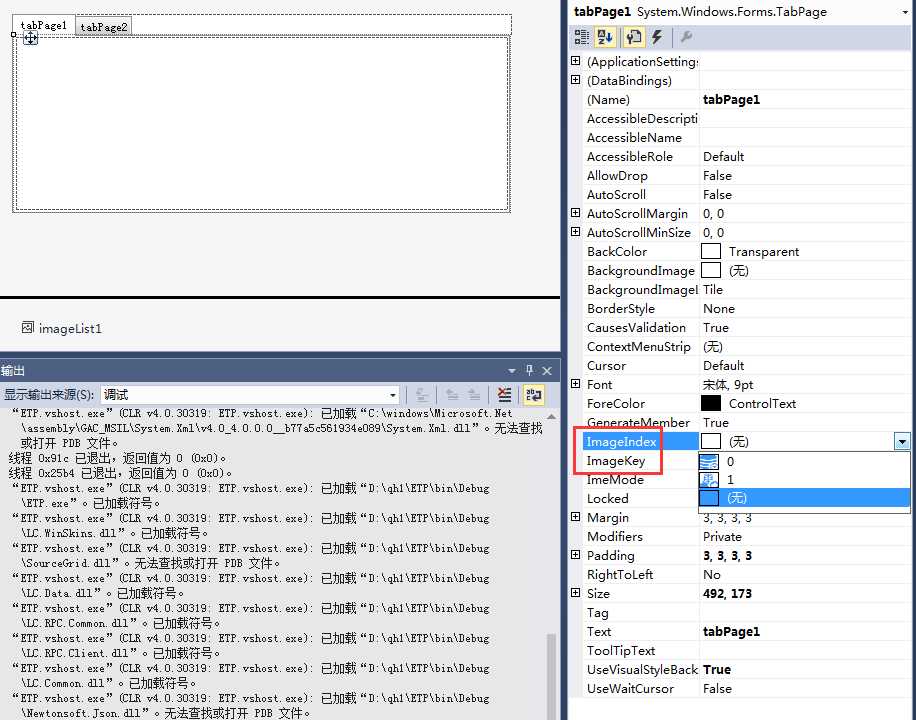
Task: Pick the image 1 thumbnail in the ImageIndex list
Action: click(x=709, y=480)
